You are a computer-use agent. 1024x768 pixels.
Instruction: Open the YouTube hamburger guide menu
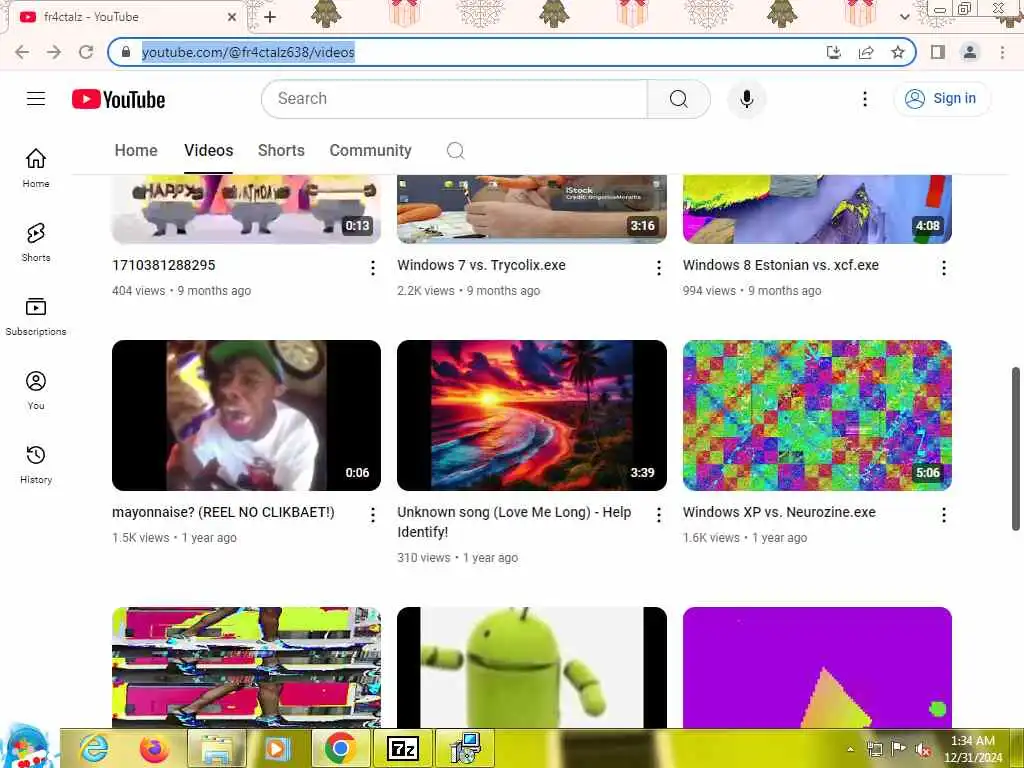pyautogui.click(x=36, y=99)
